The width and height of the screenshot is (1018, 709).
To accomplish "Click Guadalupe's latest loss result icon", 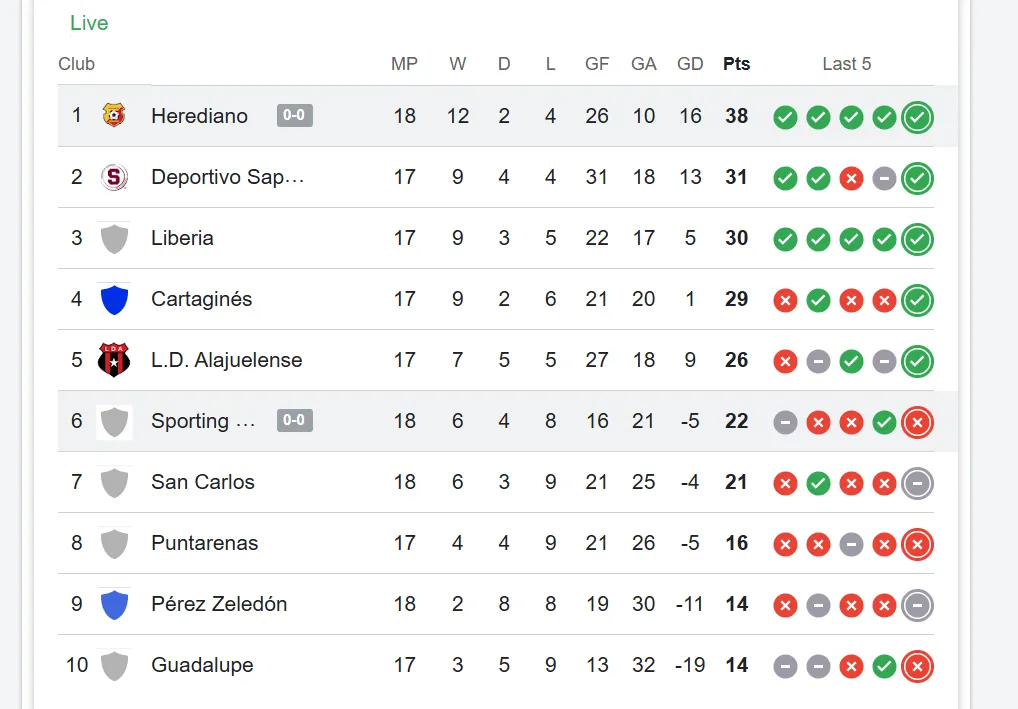I will [x=917, y=666].
